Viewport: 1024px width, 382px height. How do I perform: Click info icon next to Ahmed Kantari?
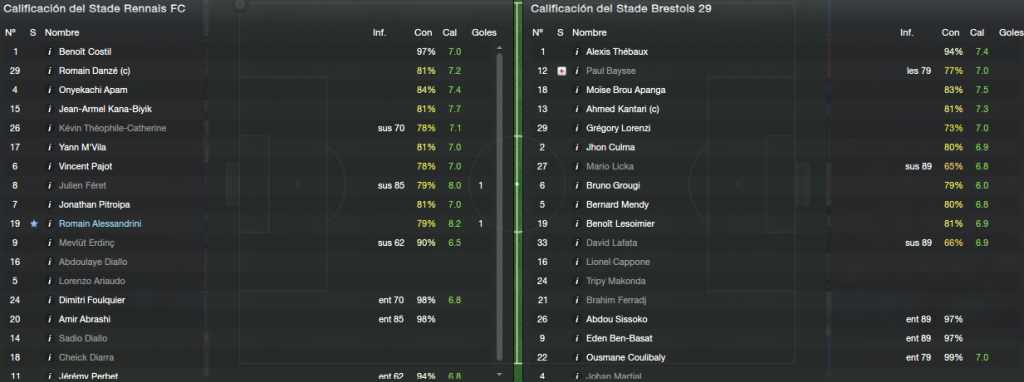(x=577, y=109)
